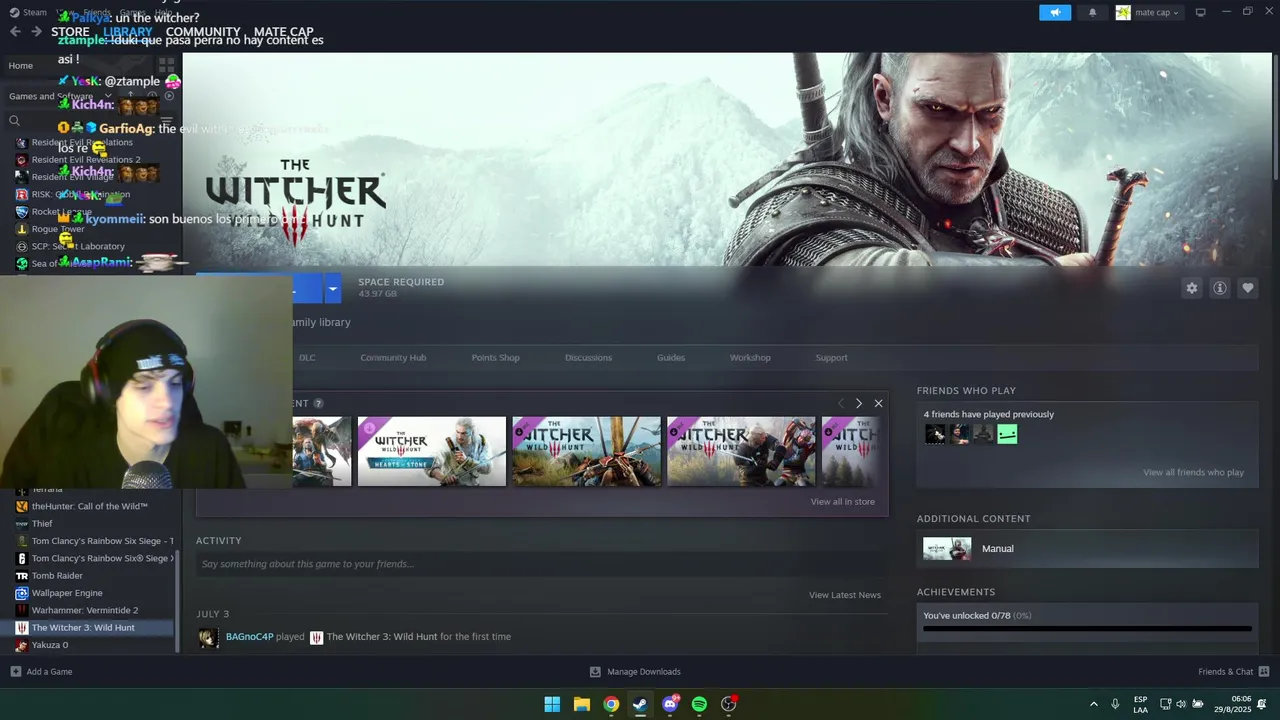This screenshot has width=1280, height=720.
Task: Click the volume icon in system tray
Action: (1181, 704)
